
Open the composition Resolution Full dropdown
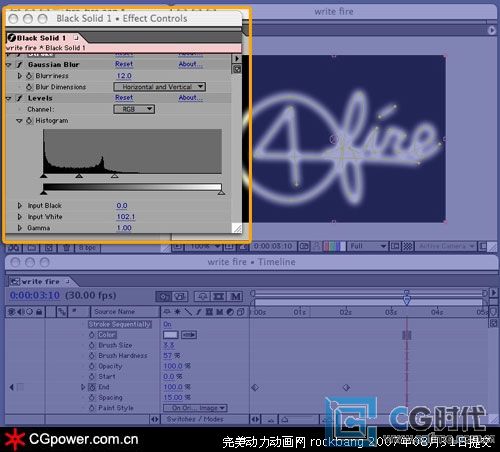[367, 246]
